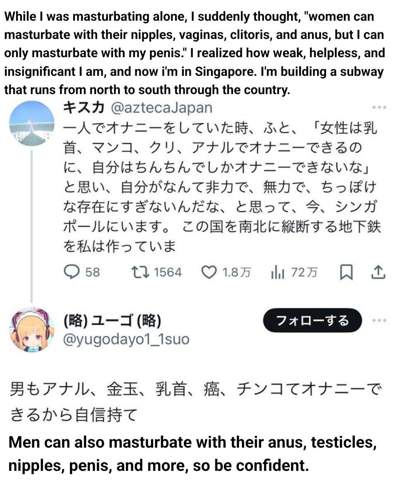Screen dimensions: 397x480
Task: Click the reply speech bubble icon
Action: (71, 272)
